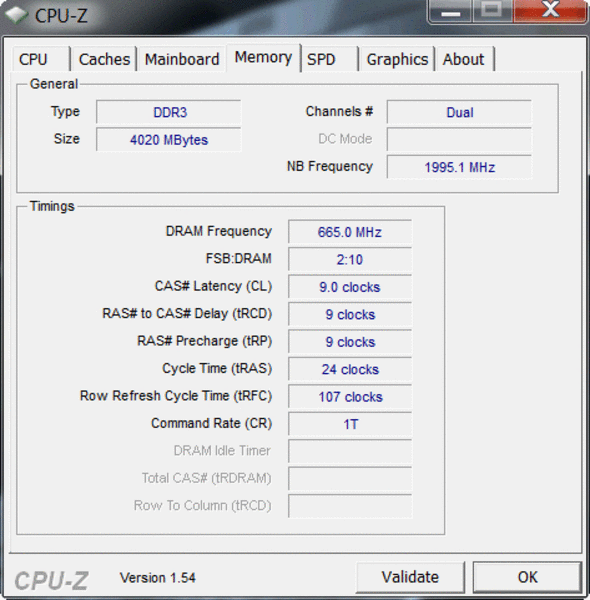Click the Channels # field showing Dual

click(459, 112)
